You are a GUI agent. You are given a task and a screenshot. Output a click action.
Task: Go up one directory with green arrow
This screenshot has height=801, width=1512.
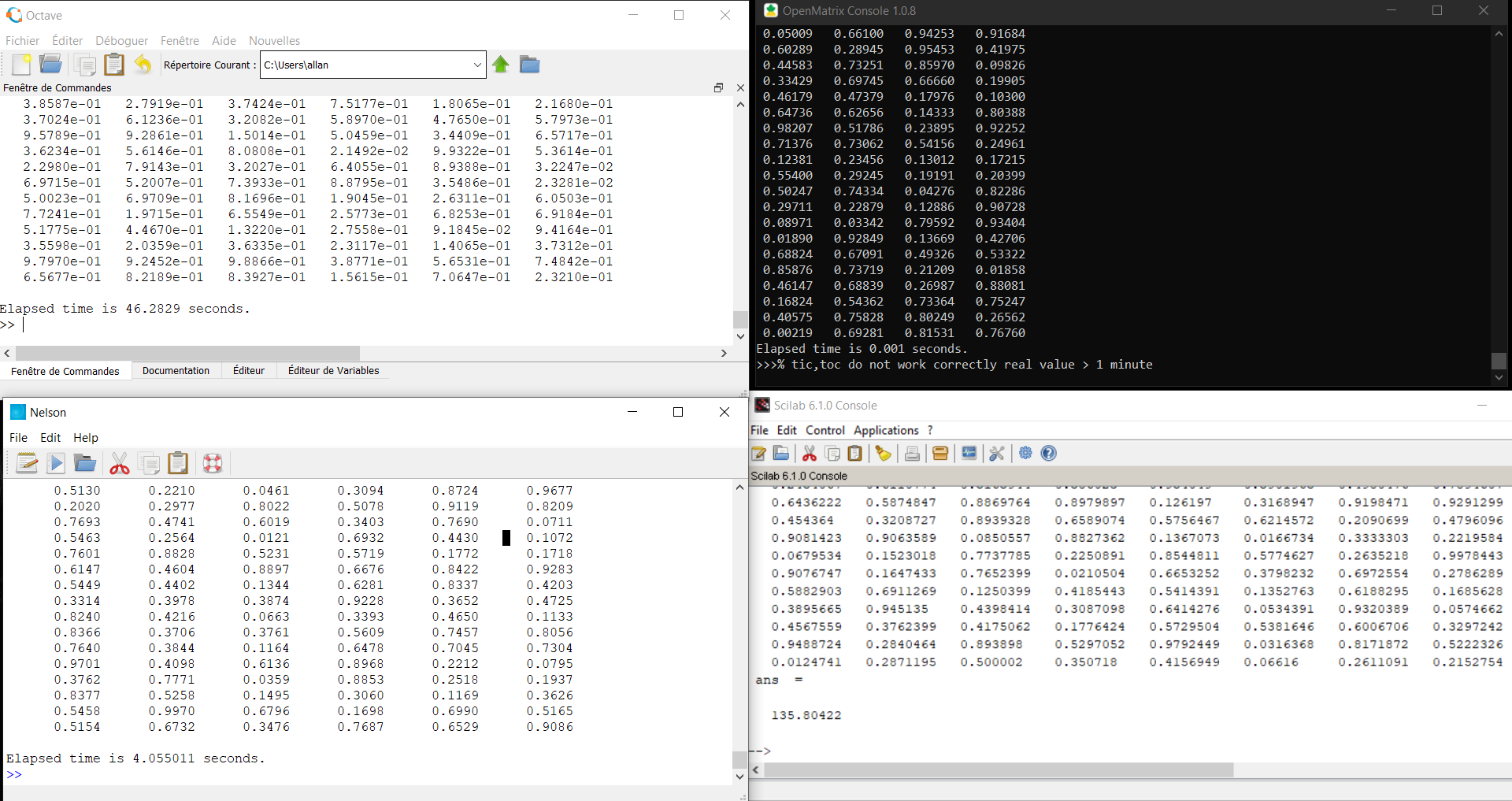(x=501, y=65)
